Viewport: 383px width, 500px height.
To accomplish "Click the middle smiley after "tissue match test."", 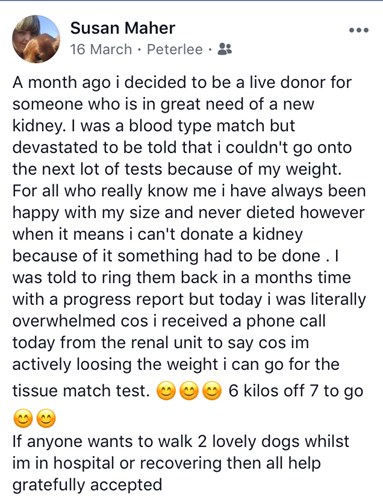I will 189,392.
